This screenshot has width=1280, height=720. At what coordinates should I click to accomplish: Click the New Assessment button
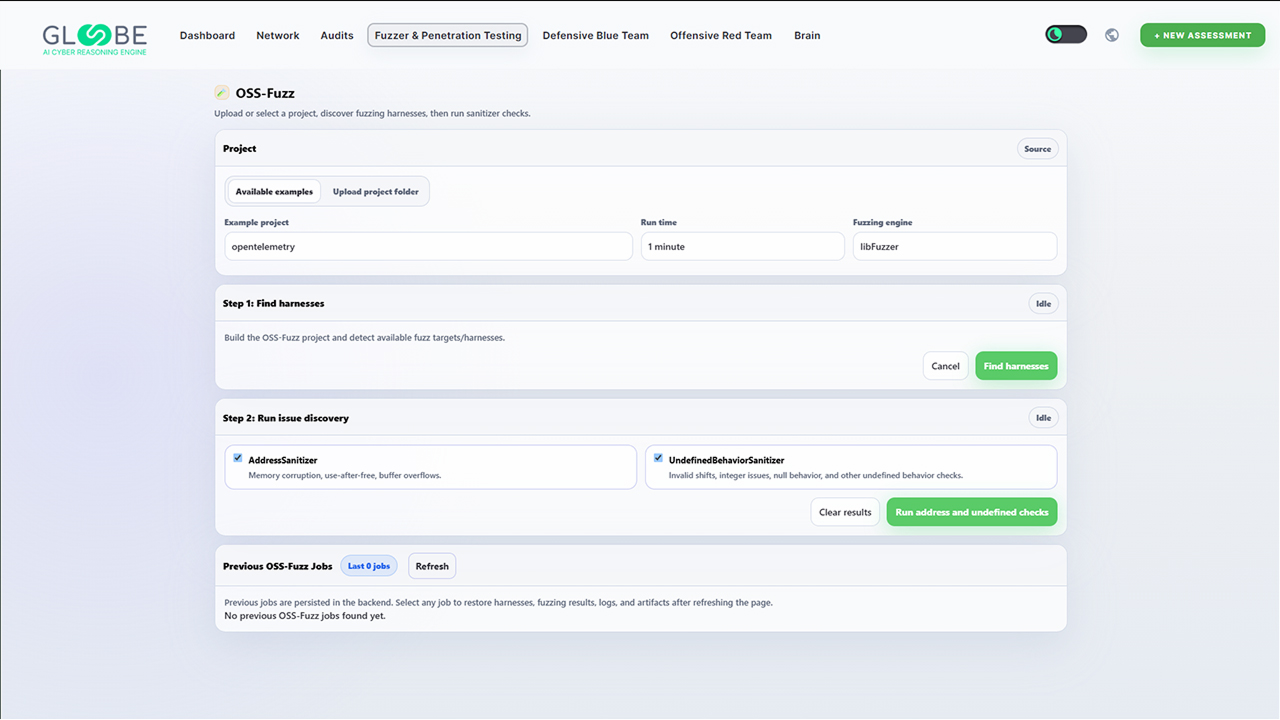click(x=1203, y=35)
